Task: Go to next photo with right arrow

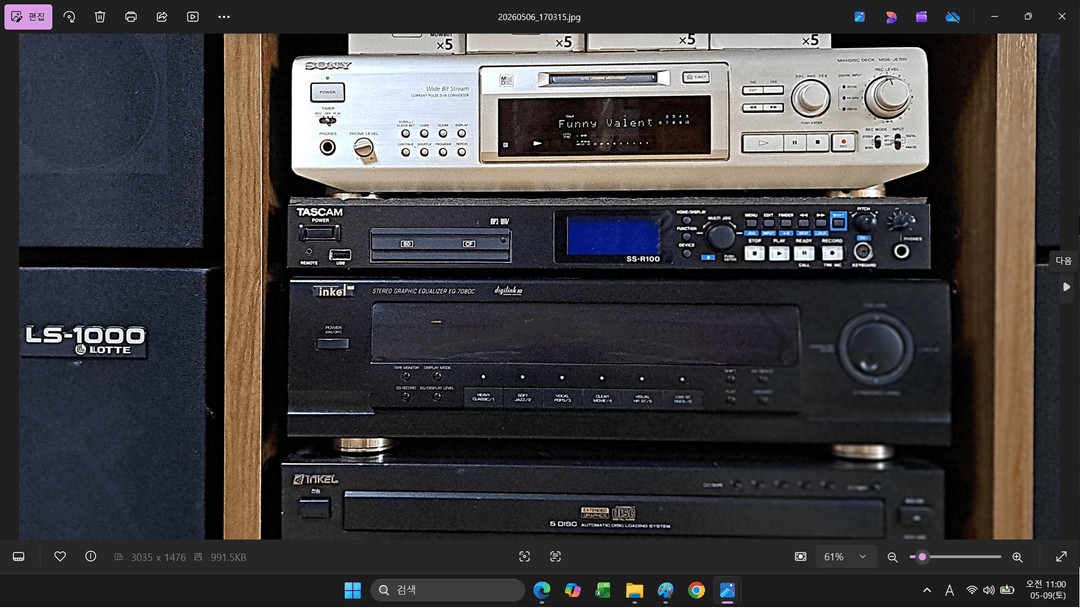Action: point(1066,287)
